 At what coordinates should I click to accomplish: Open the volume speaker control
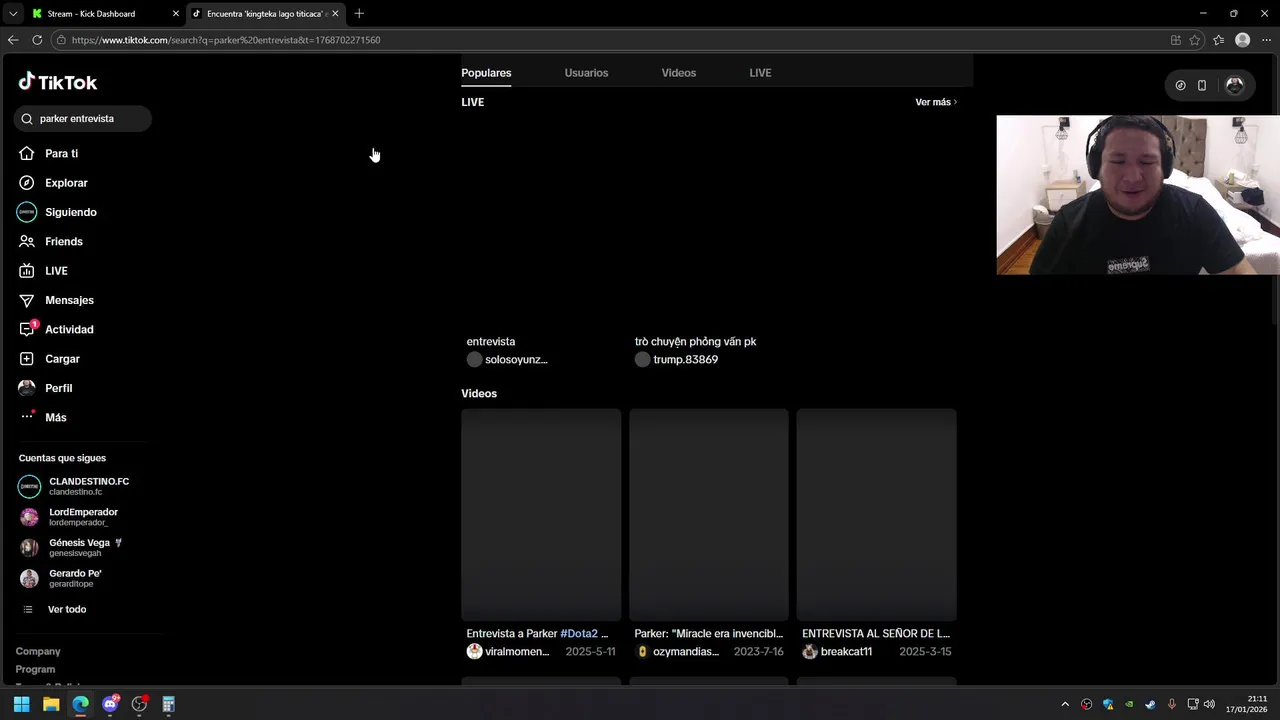1209,705
